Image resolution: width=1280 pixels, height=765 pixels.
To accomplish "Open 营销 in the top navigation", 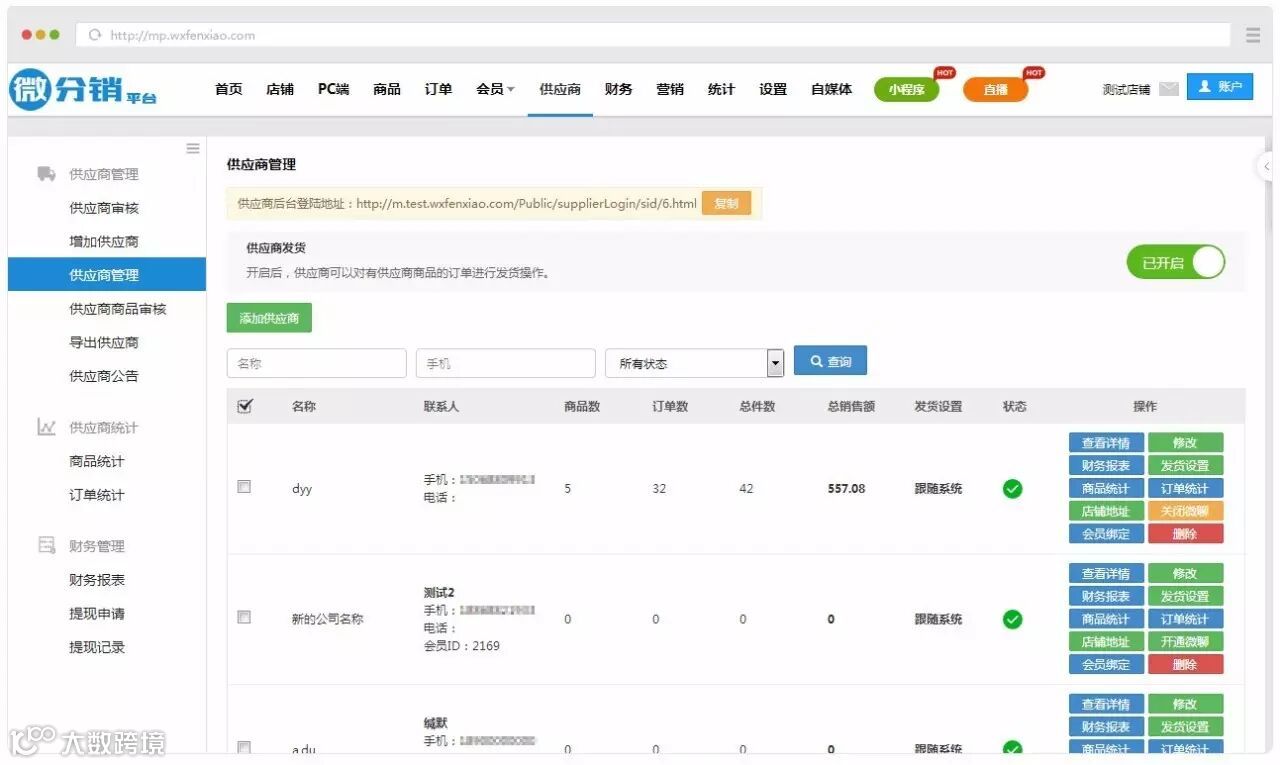I will pyautogui.click(x=670, y=89).
